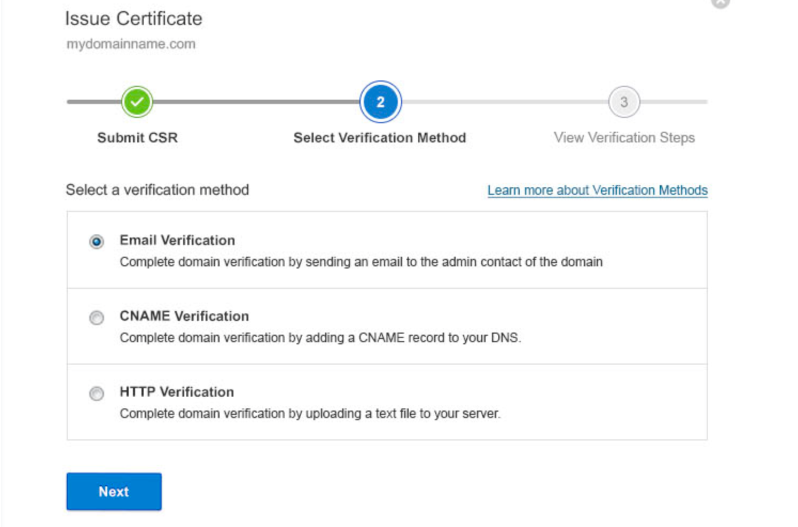
Task: Click the Submit CSR step label
Action: tap(137, 138)
